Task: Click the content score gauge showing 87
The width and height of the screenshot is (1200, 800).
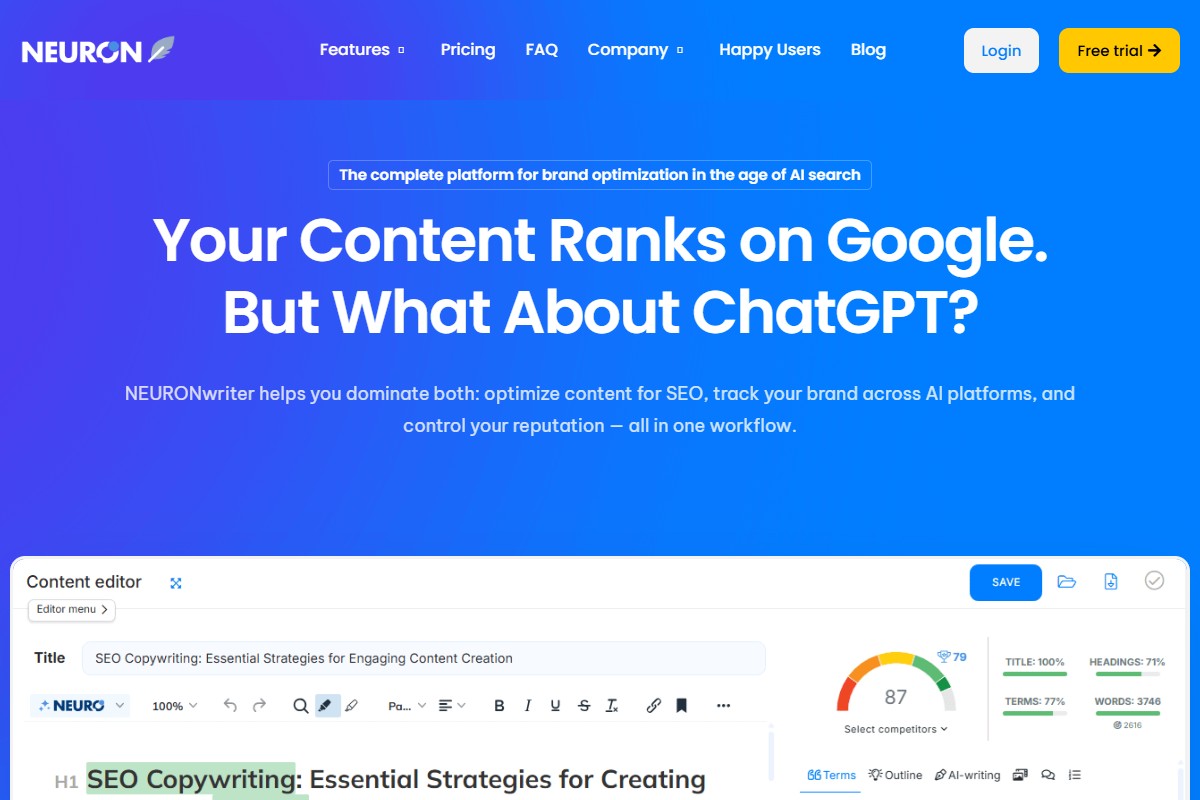Action: click(895, 690)
